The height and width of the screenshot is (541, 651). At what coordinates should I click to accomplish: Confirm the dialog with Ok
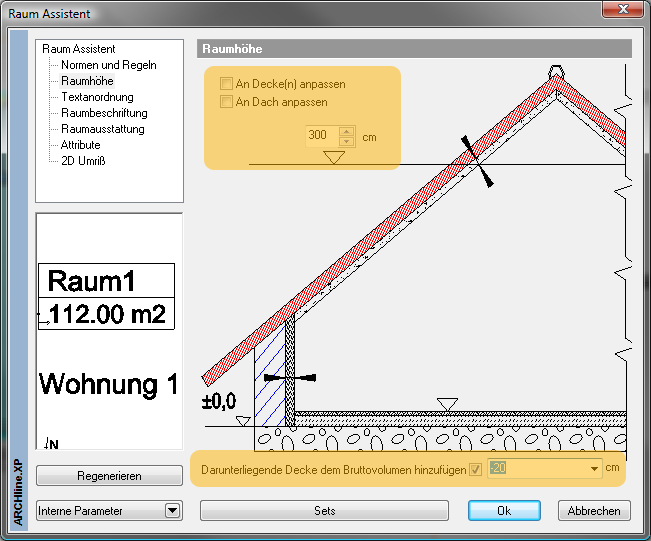pos(504,510)
